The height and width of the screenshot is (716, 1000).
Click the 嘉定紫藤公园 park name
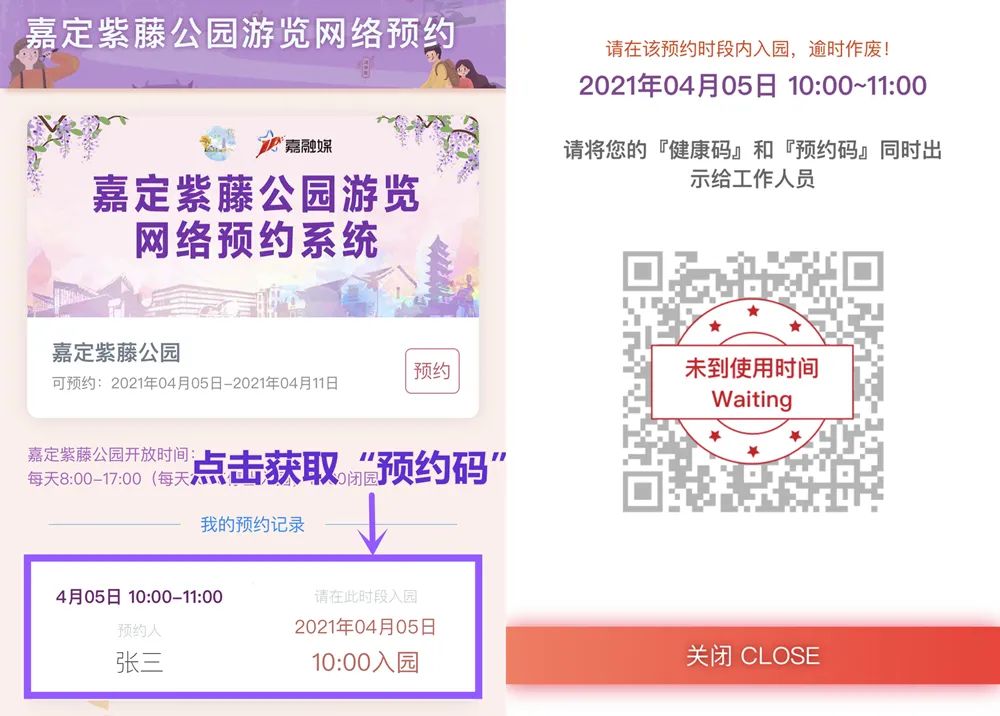pos(116,353)
